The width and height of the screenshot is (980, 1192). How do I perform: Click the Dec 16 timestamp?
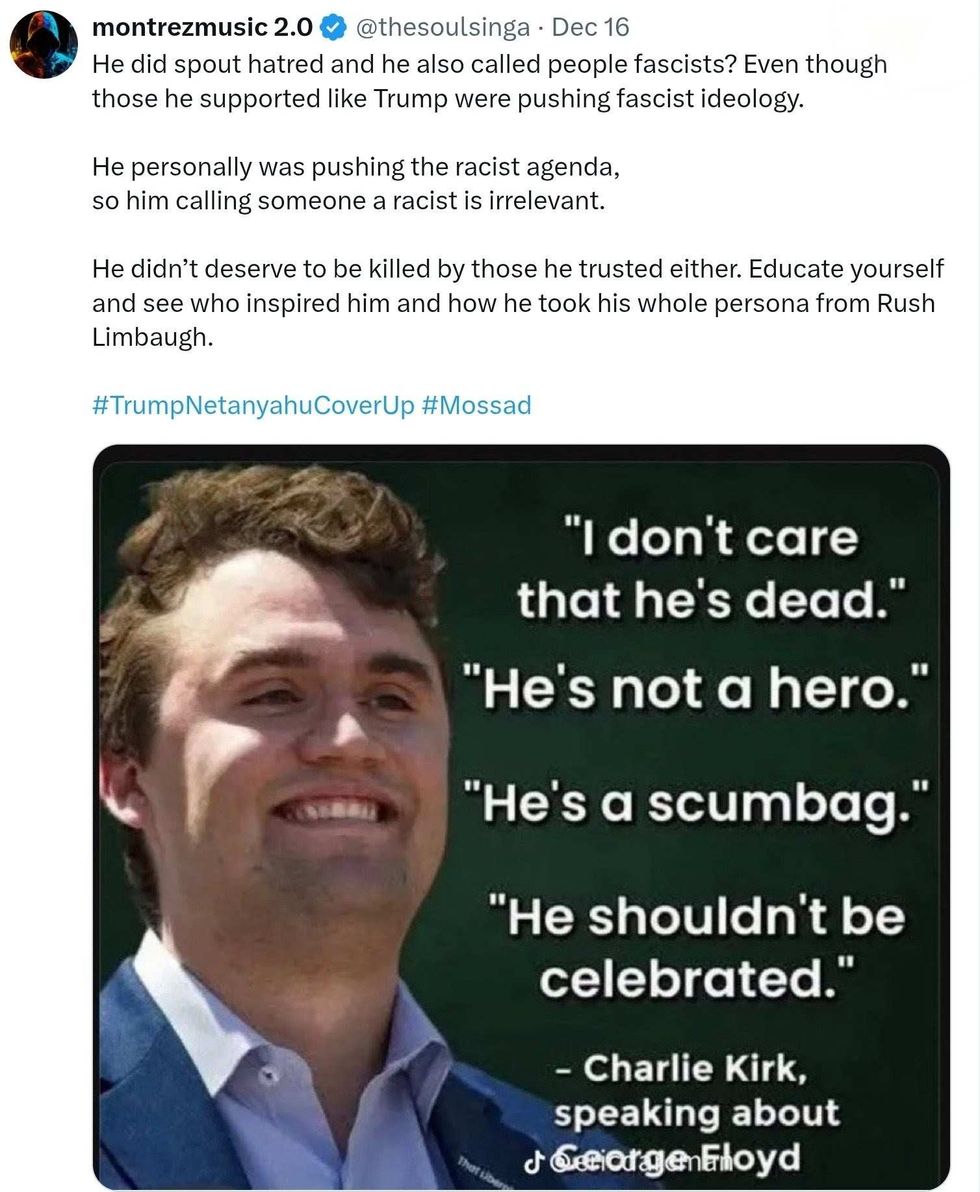click(590, 29)
